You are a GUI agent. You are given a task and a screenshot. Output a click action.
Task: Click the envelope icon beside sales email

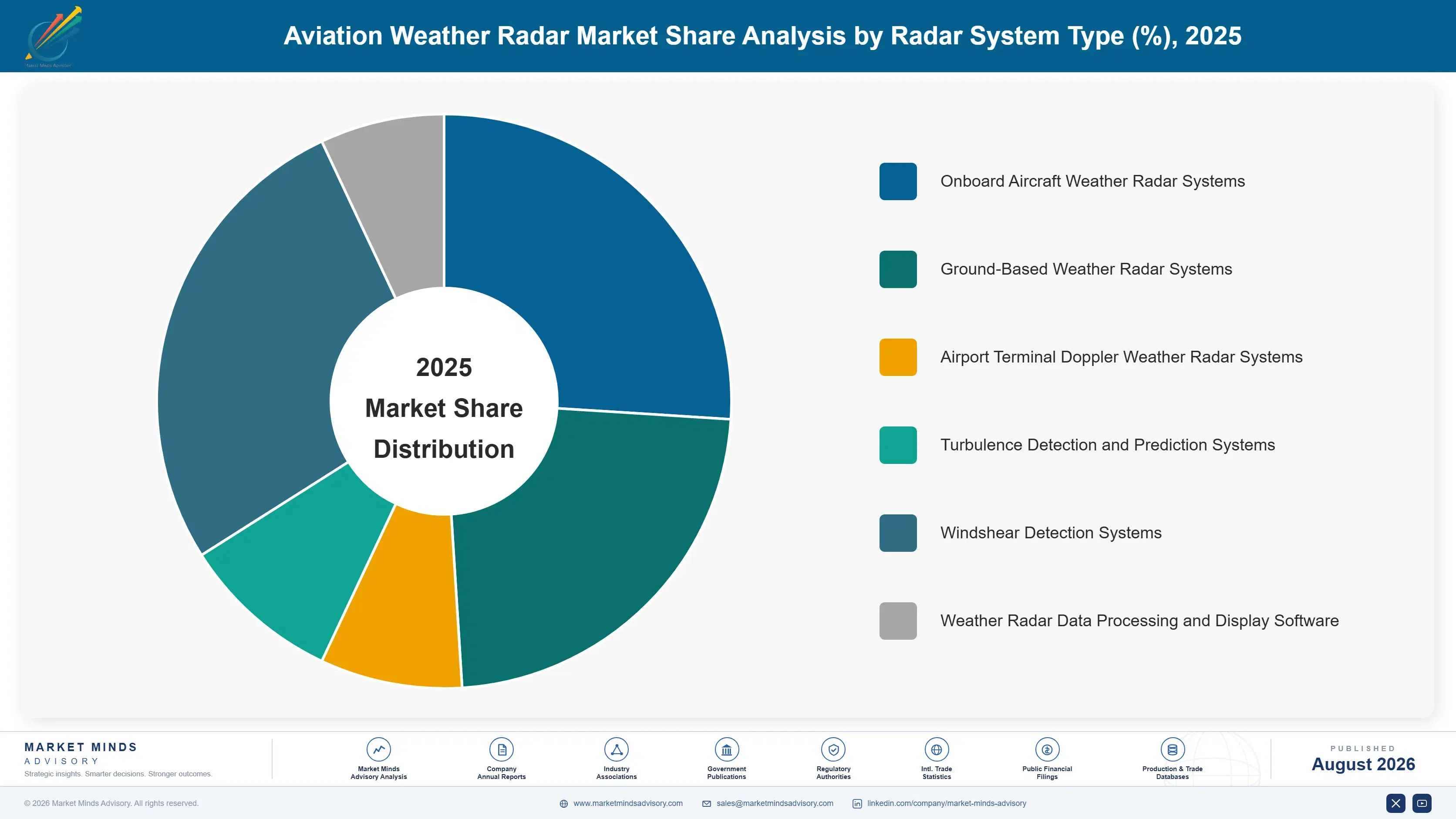click(x=707, y=804)
